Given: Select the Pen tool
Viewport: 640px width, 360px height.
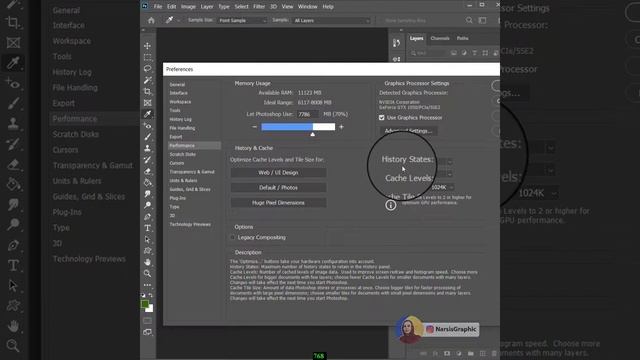Looking at the screenshot, I should (147, 217).
